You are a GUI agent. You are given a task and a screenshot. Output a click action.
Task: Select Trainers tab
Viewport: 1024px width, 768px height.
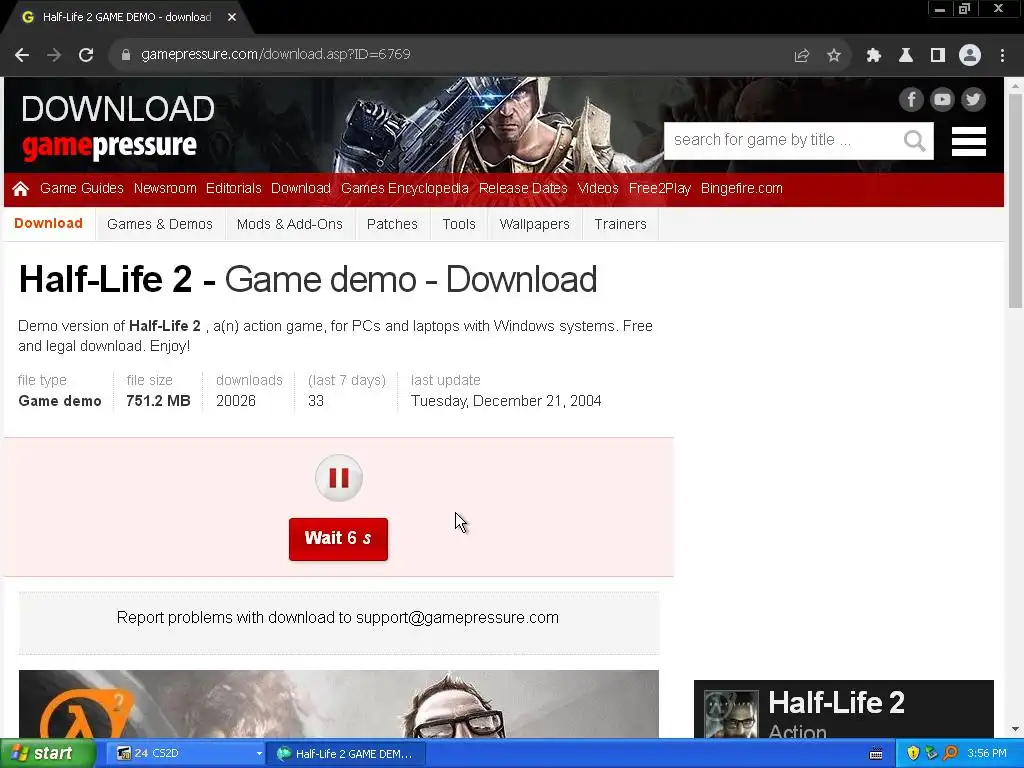pos(620,224)
